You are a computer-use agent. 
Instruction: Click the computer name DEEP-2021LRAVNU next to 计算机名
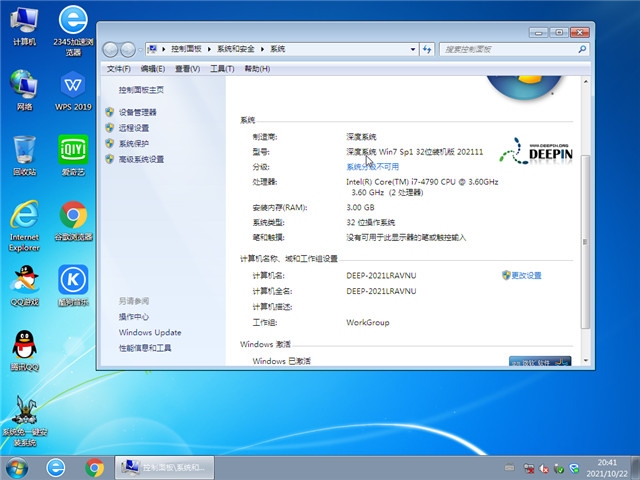[381, 276]
